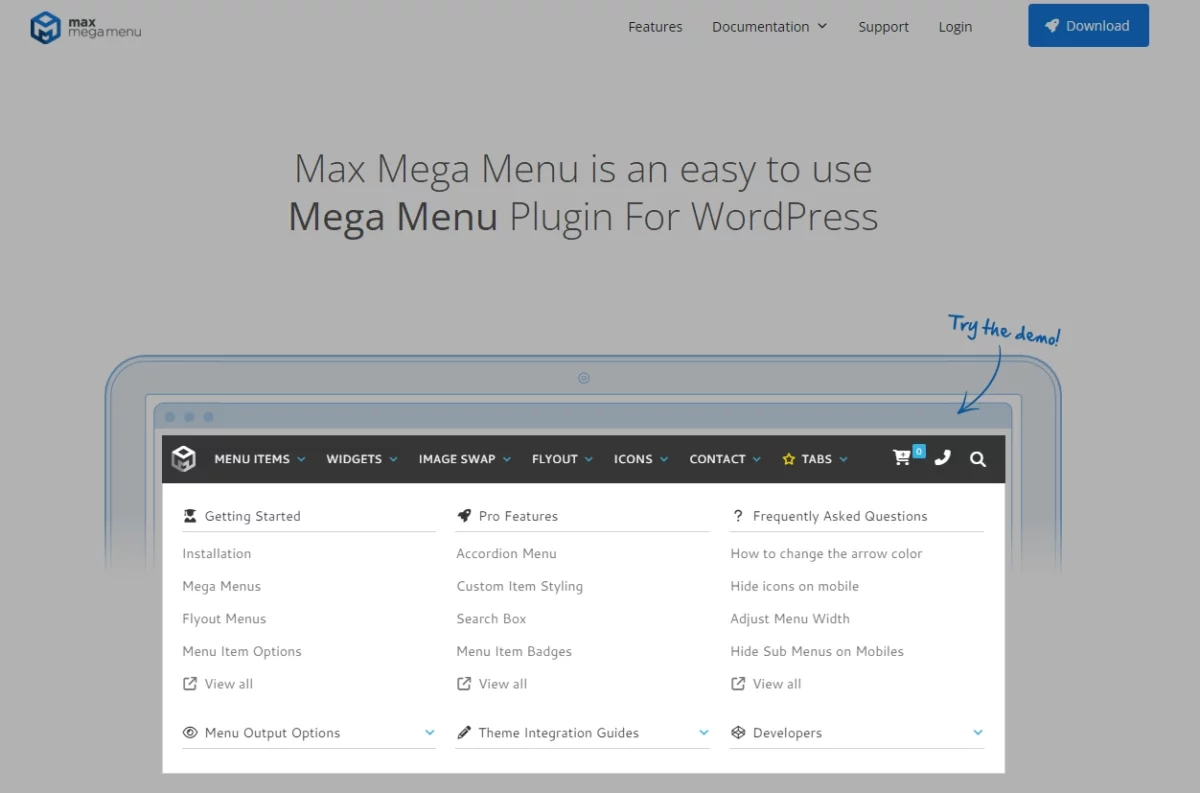Open the Support page link
Viewport: 1200px width, 793px height.
pyautogui.click(x=883, y=27)
